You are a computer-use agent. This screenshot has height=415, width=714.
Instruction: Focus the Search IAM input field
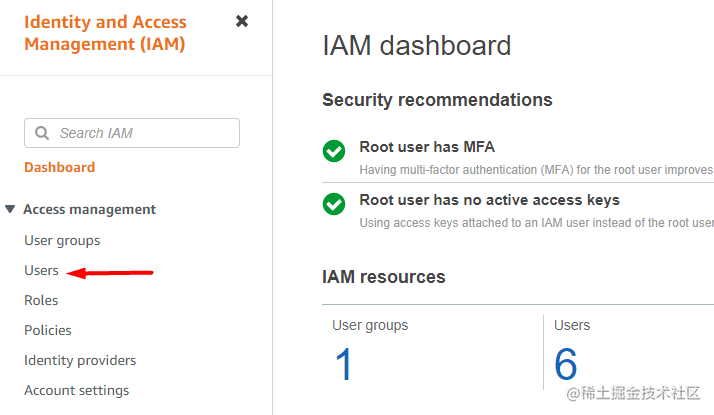click(140, 133)
